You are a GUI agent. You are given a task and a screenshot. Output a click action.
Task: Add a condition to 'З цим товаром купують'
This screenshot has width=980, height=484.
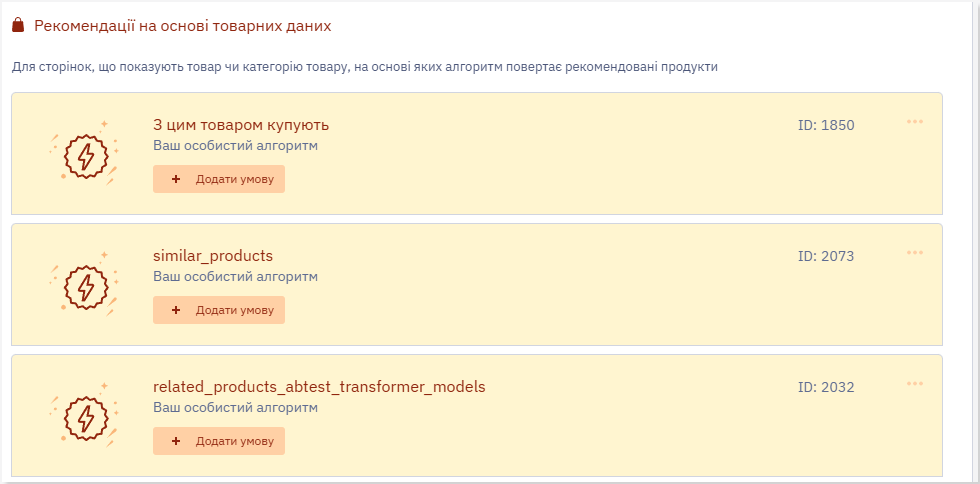point(219,179)
